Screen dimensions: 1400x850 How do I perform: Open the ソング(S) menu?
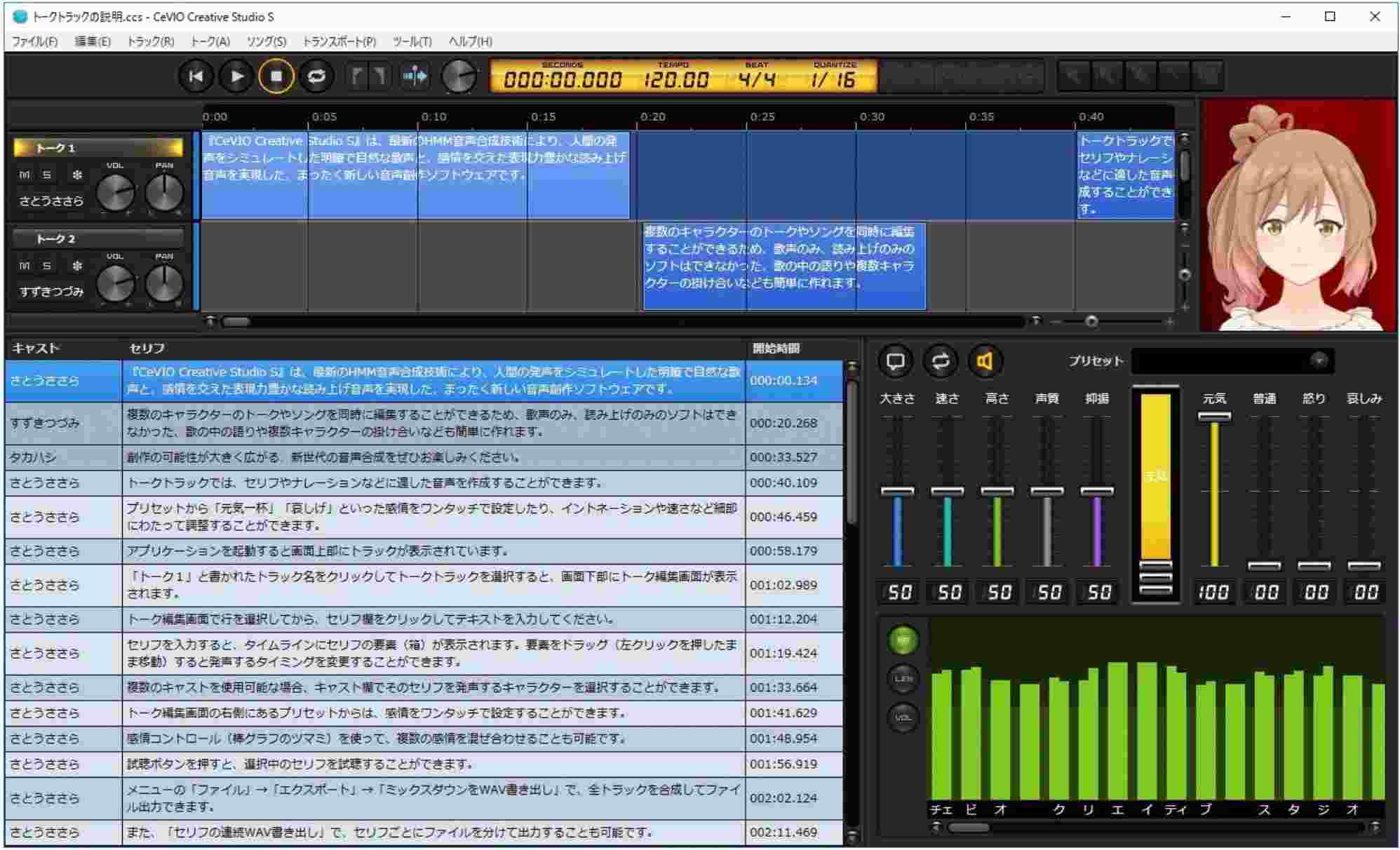pyautogui.click(x=267, y=41)
